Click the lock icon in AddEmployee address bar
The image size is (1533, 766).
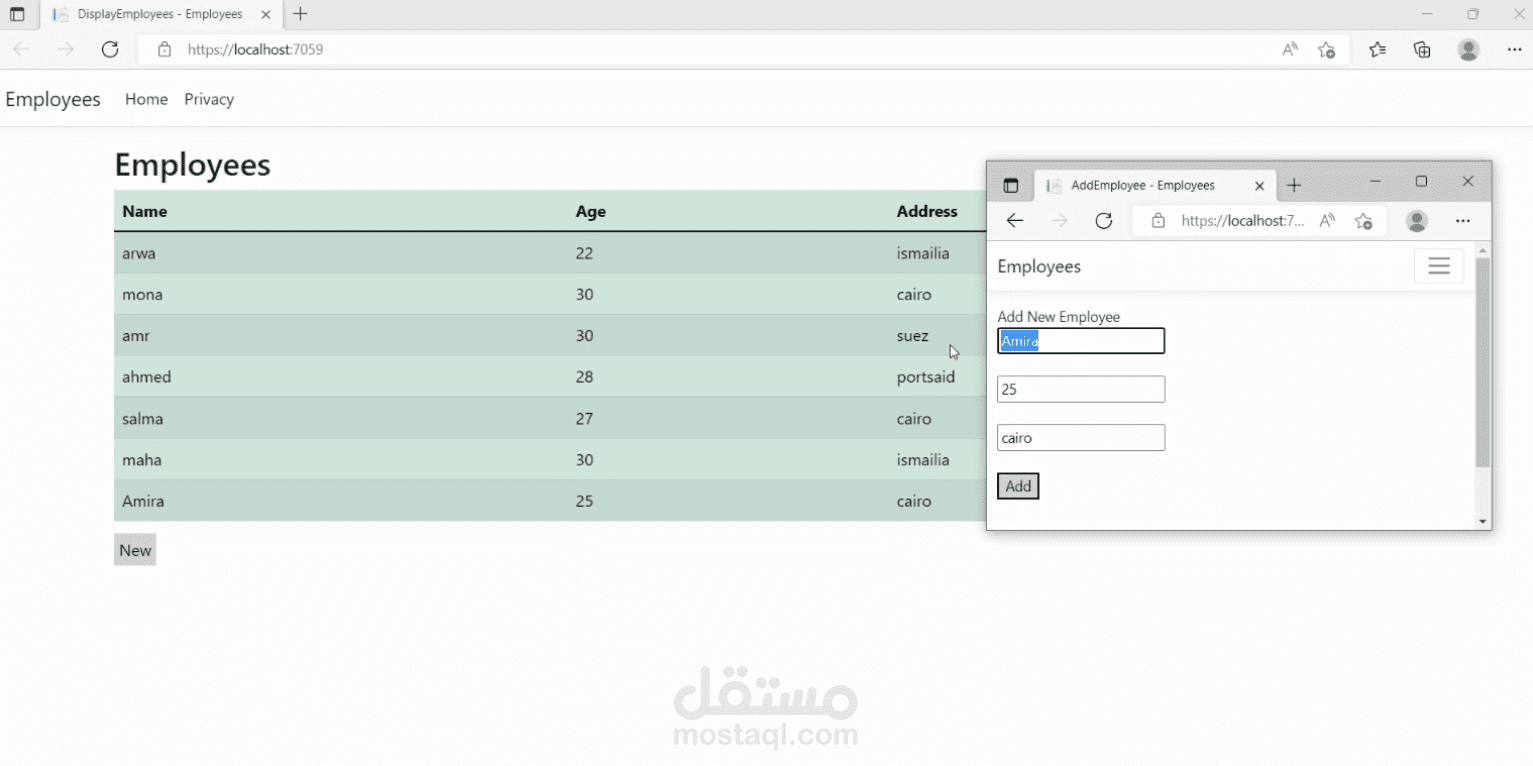(x=1158, y=221)
